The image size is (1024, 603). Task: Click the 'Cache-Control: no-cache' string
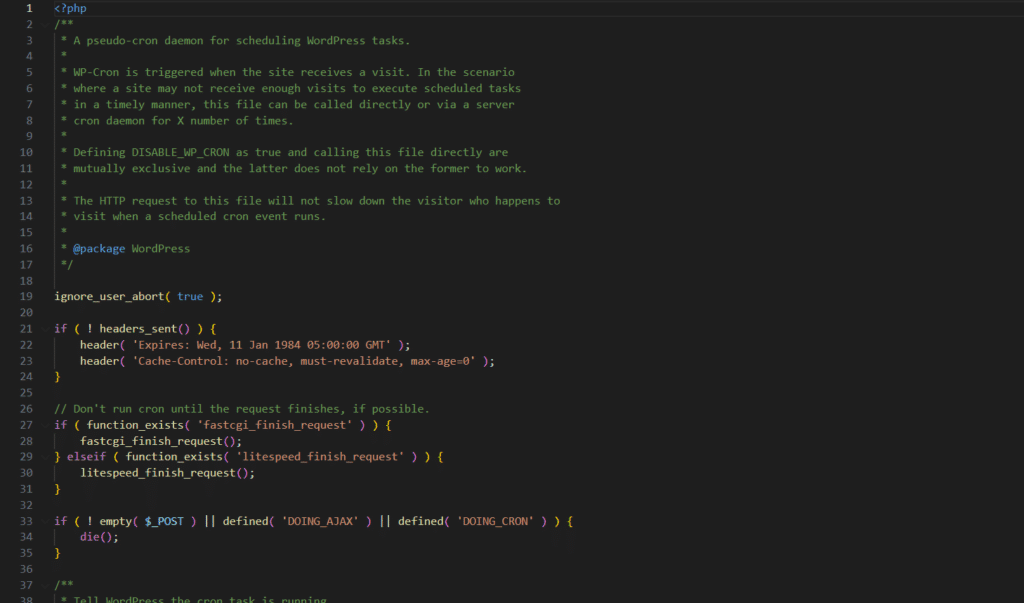(x=304, y=361)
